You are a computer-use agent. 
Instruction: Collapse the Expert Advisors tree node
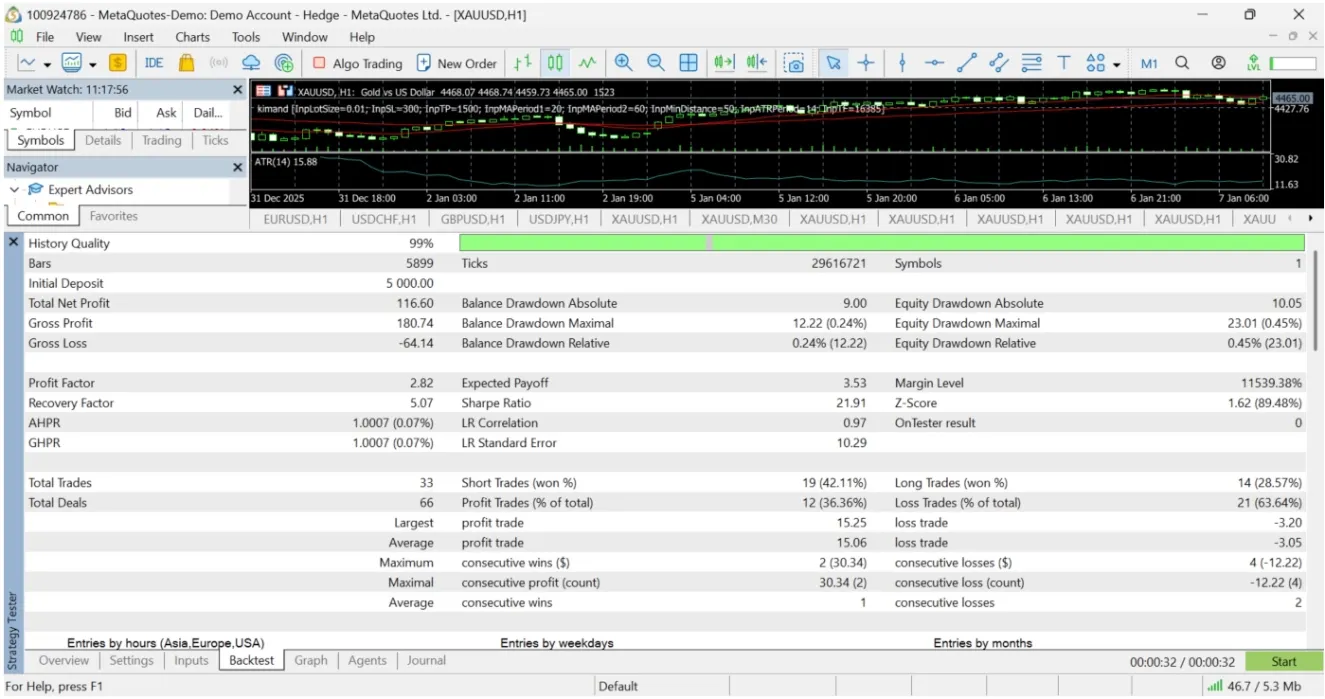click(x=14, y=190)
